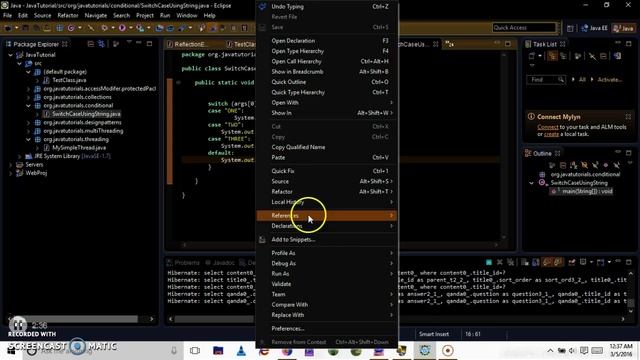Viewport: 640px width, 360px height.
Task: Click the Clear Console icon
Action: click(x=524, y=262)
